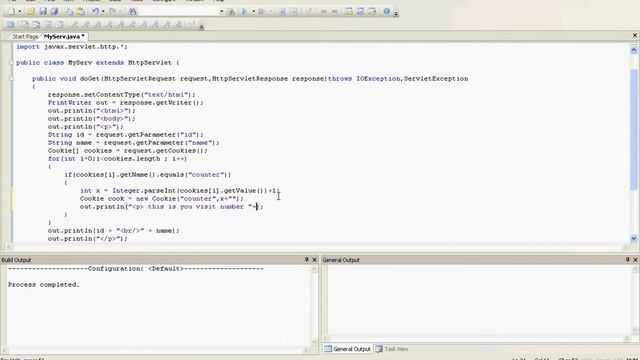
Task: Close the General Output panel
Action: pyautogui.click(x=635, y=260)
